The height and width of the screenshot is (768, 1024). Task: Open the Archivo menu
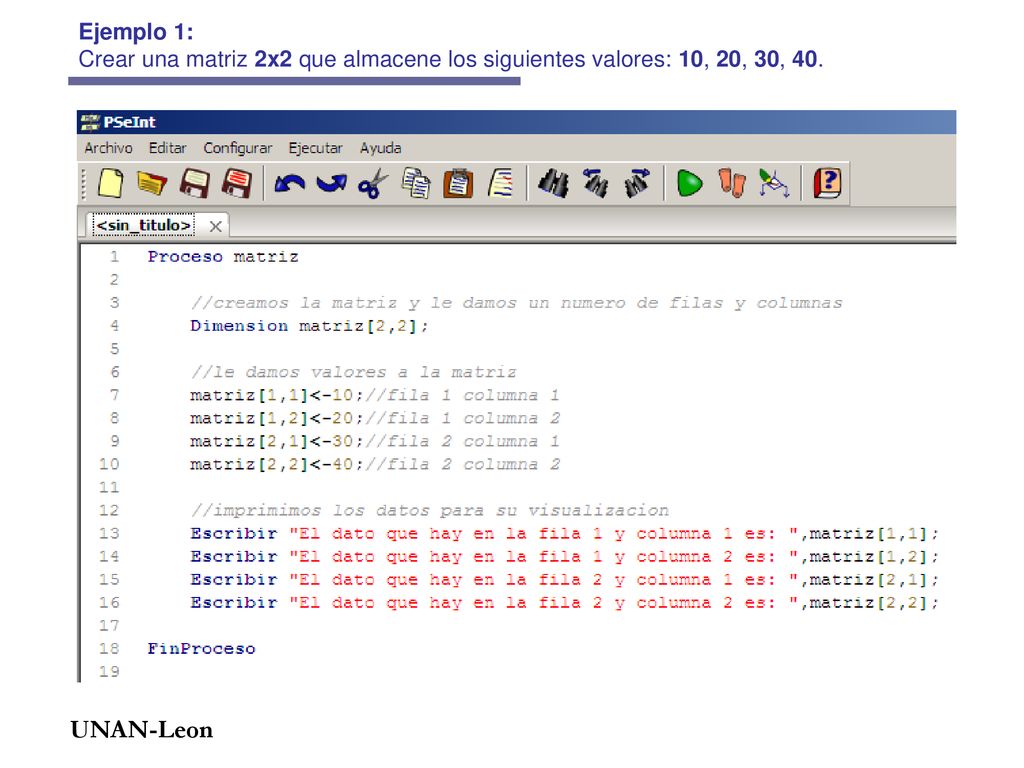(x=108, y=148)
